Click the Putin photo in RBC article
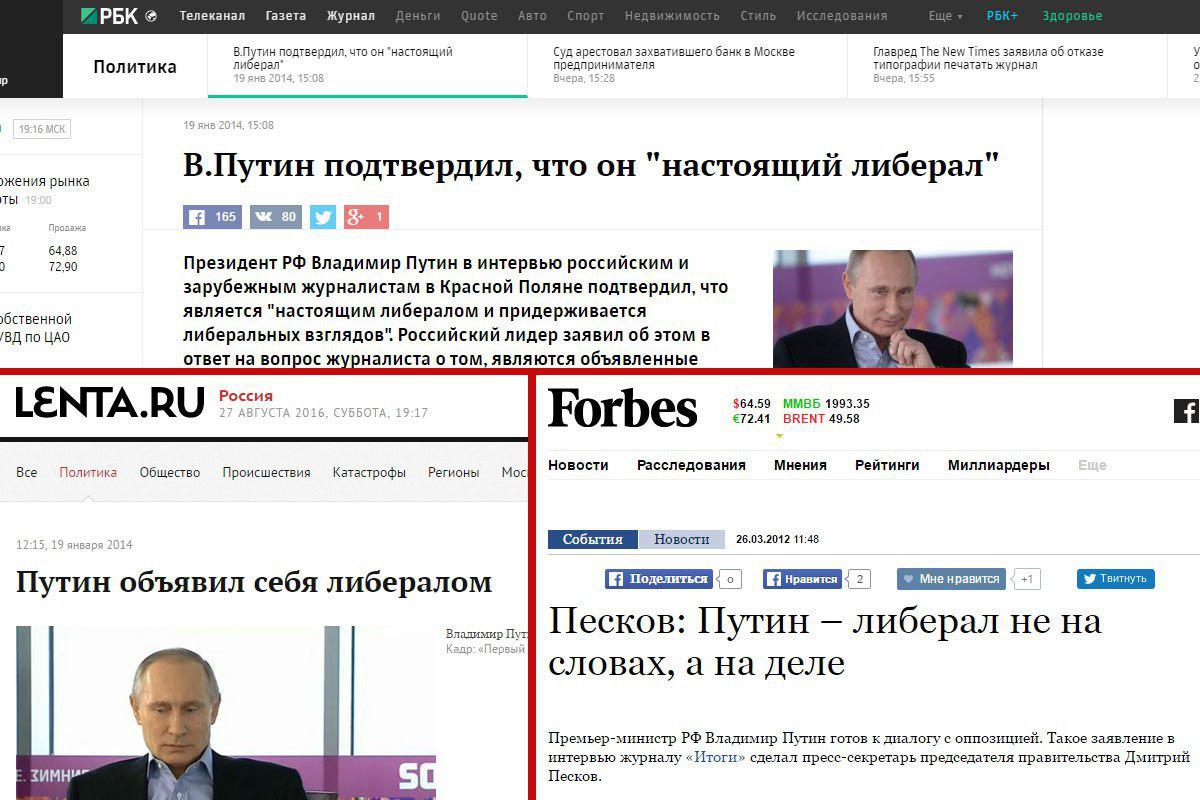Viewport: 1200px width, 800px height. coord(893,309)
